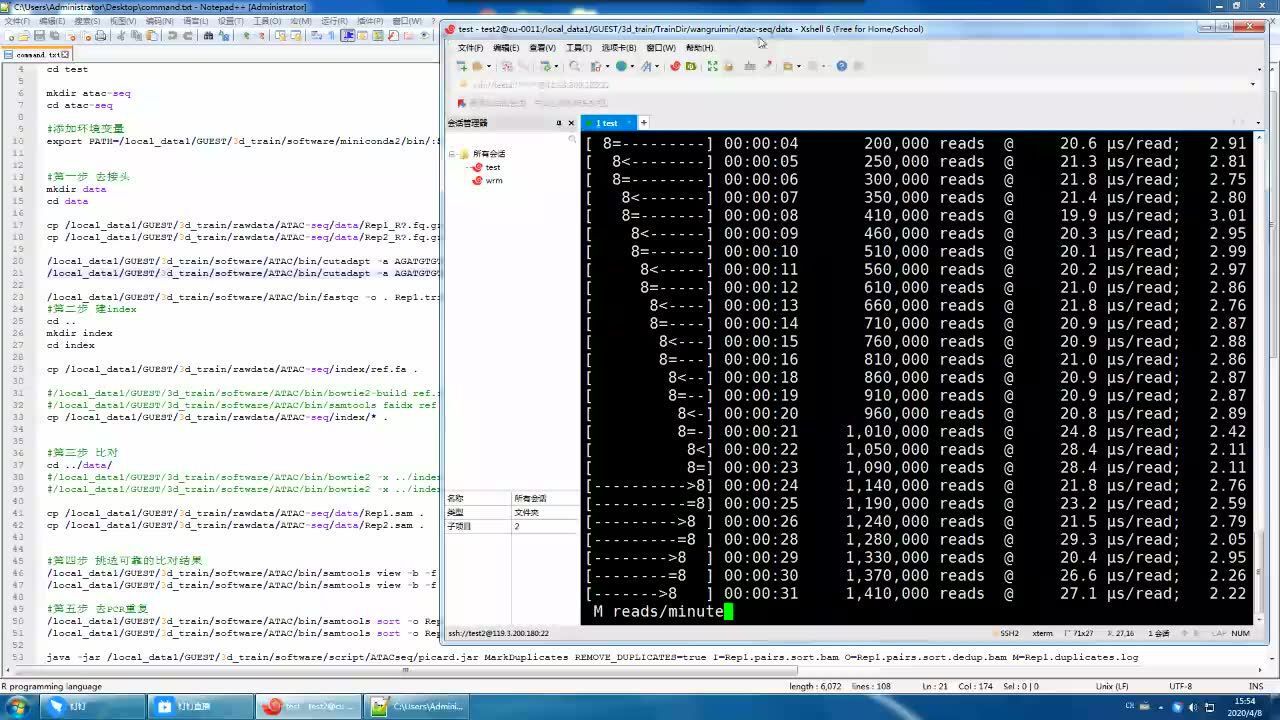Click the Xshell help question mark icon
The width and height of the screenshot is (1280, 720).
[x=841, y=66]
